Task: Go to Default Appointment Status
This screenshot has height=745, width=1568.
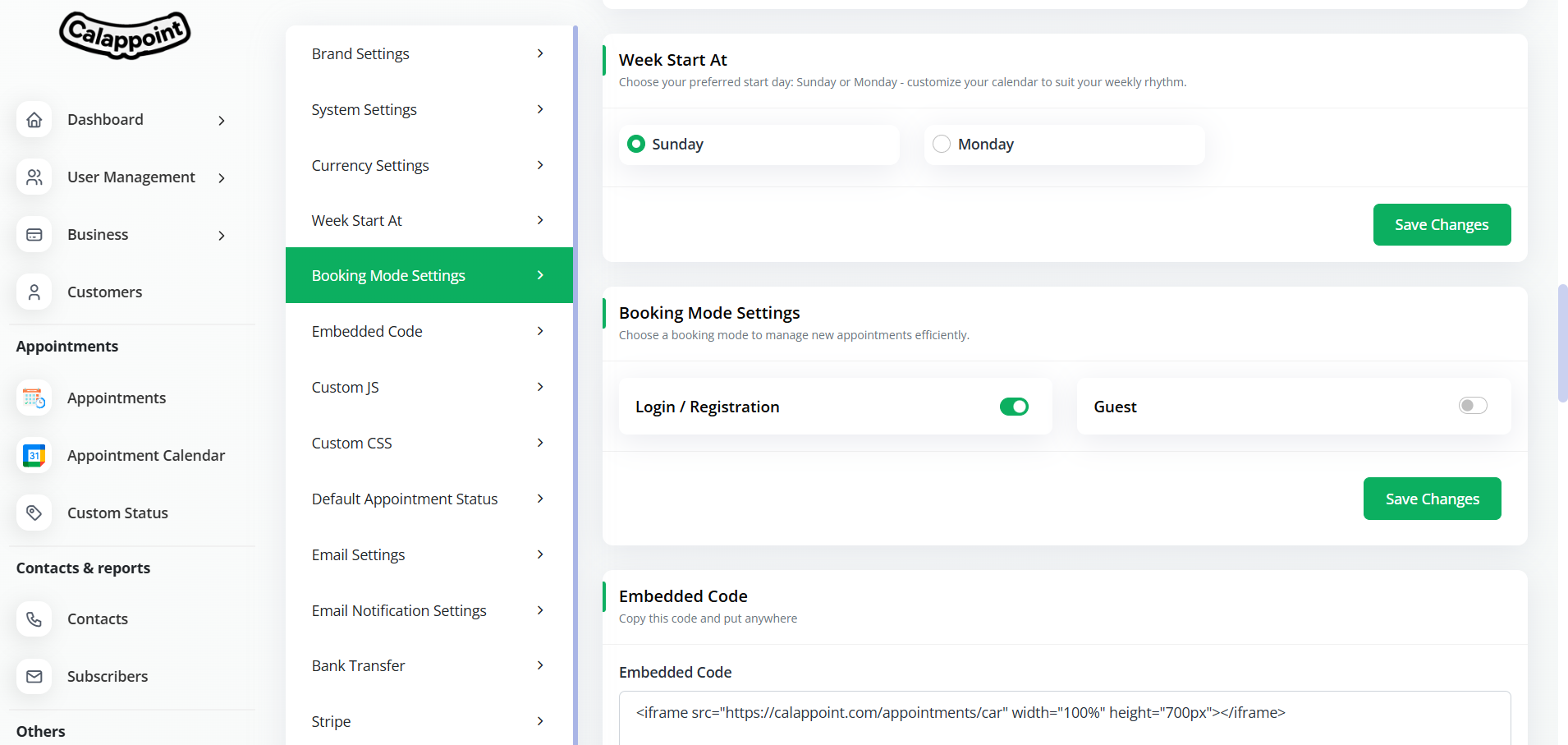Action: [429, 499]
